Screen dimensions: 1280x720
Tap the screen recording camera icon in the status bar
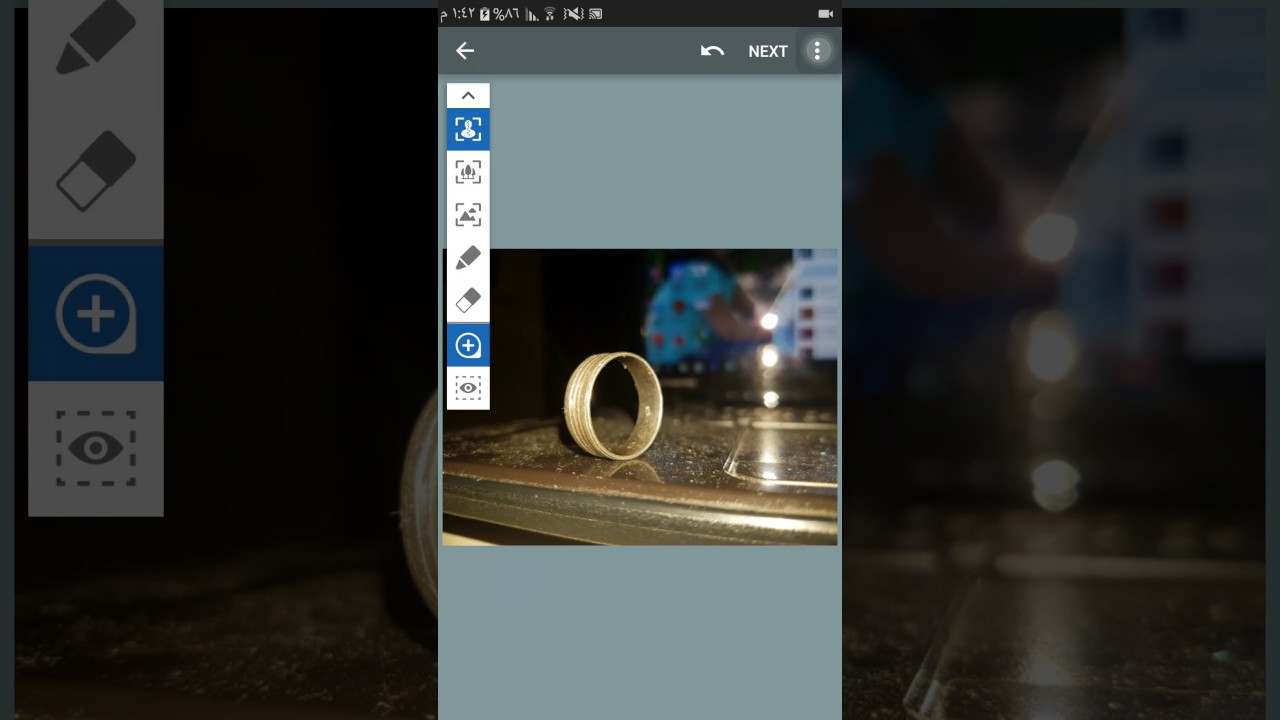pos(825,14)
